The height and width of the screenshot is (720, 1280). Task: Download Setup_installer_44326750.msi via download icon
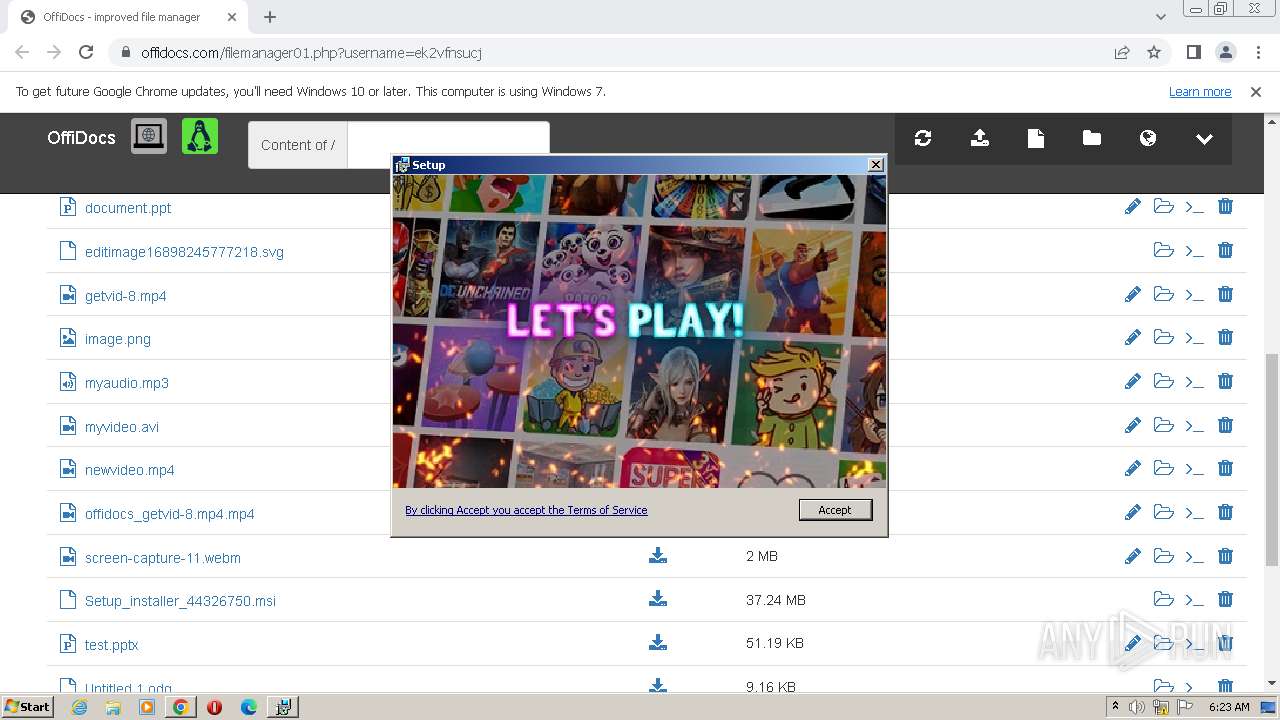tap(658, 598)
